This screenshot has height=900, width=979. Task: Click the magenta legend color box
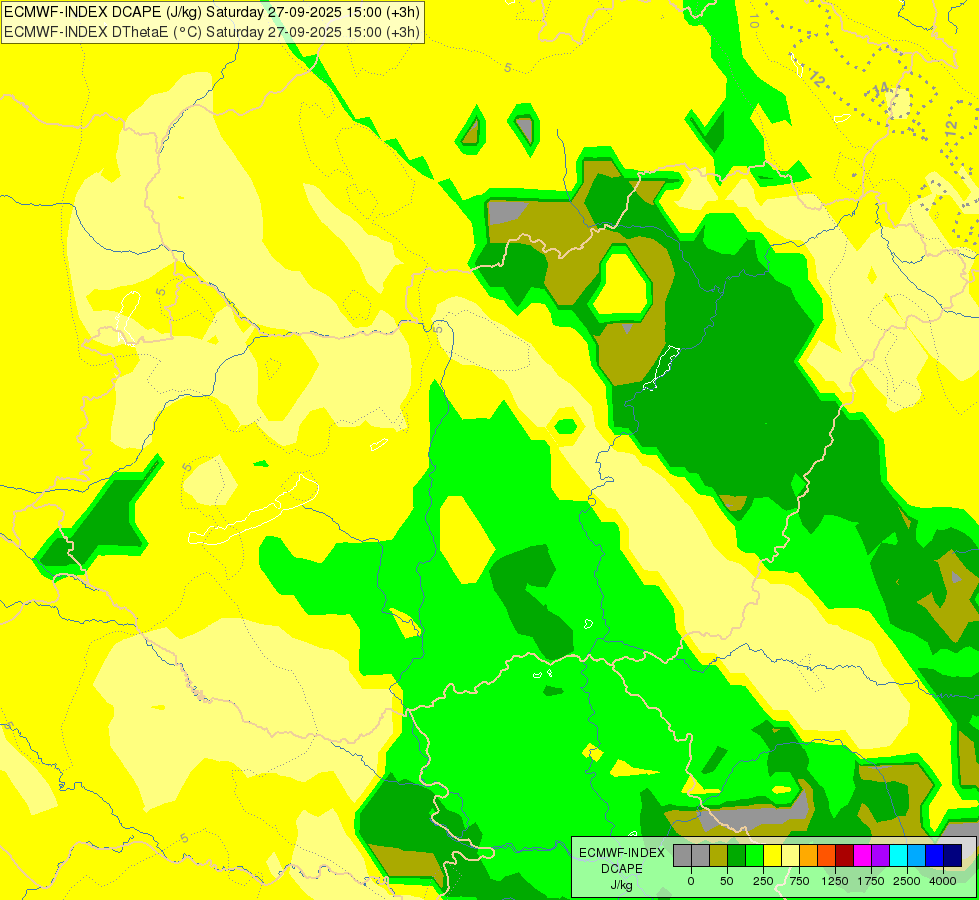[x=862, y=855]
